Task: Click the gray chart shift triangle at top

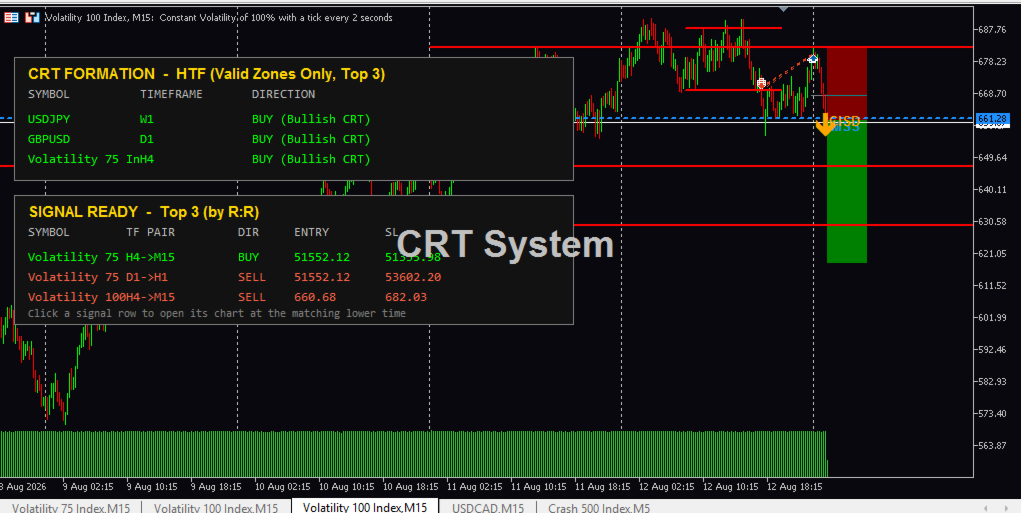Action: [783, 9]
